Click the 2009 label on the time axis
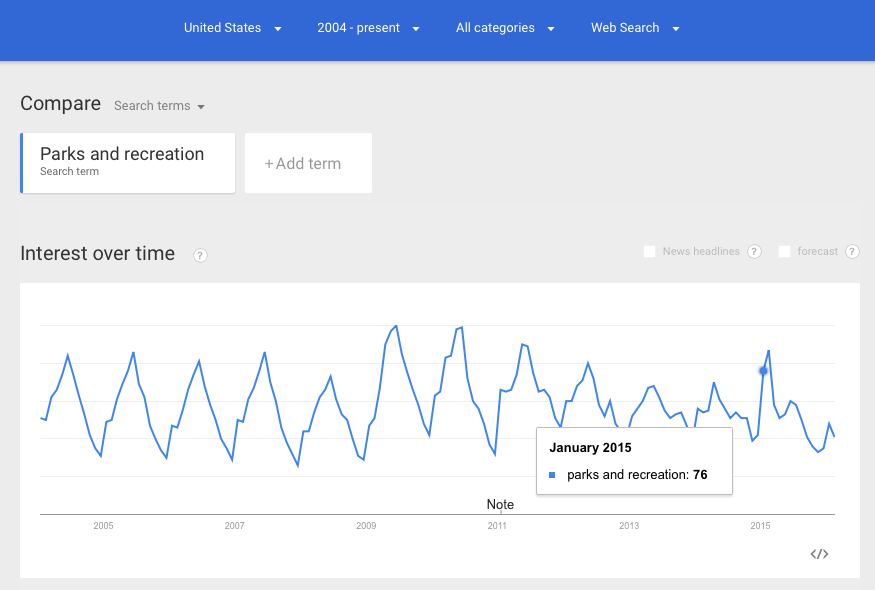The width and height of the screenshot is (875, 590). [366, 526]
